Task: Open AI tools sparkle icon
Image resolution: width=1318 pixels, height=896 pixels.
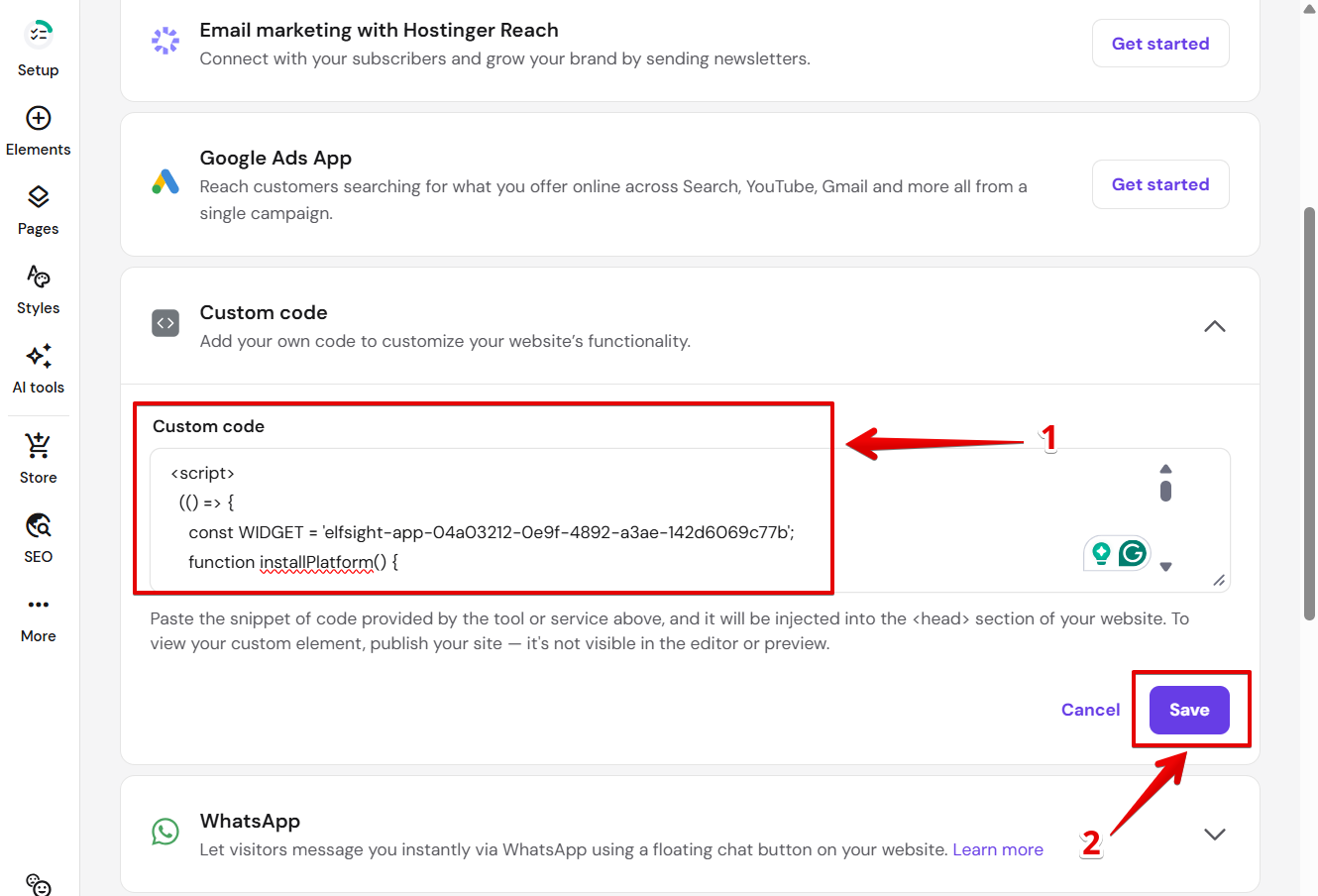Action: (x=38, y=356)
